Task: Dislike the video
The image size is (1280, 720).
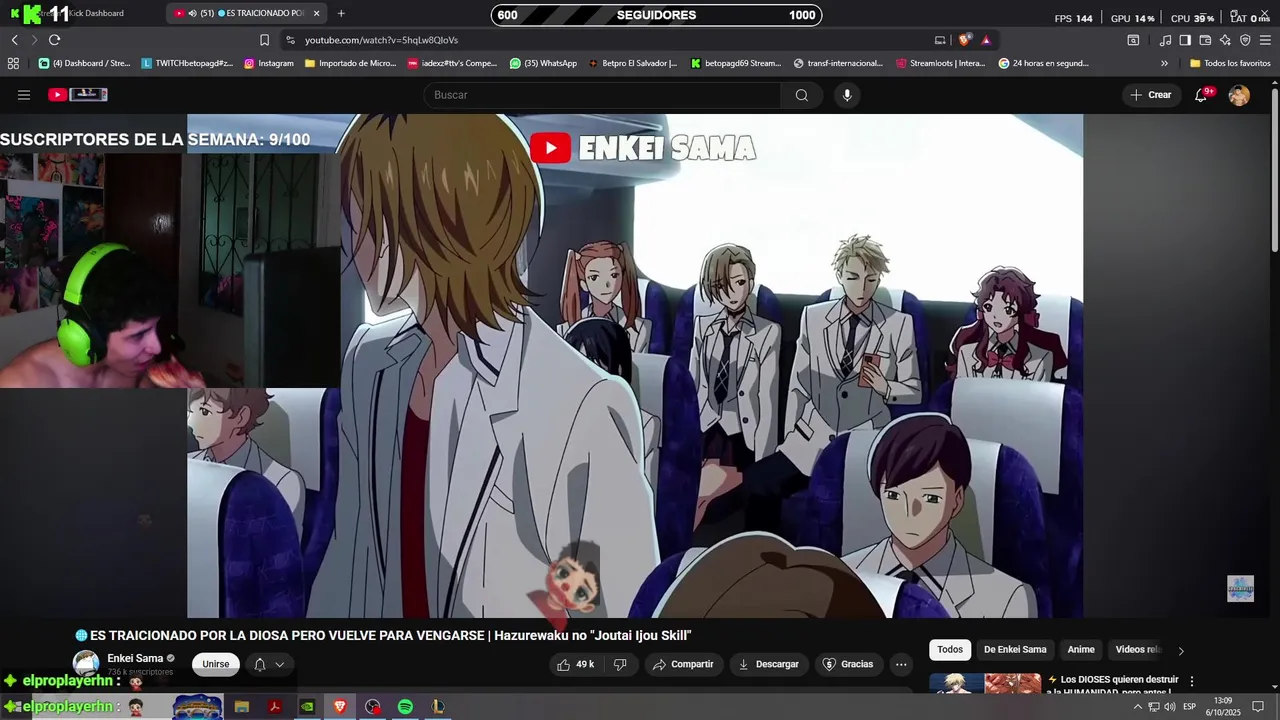Action: [x=620, y=664]
